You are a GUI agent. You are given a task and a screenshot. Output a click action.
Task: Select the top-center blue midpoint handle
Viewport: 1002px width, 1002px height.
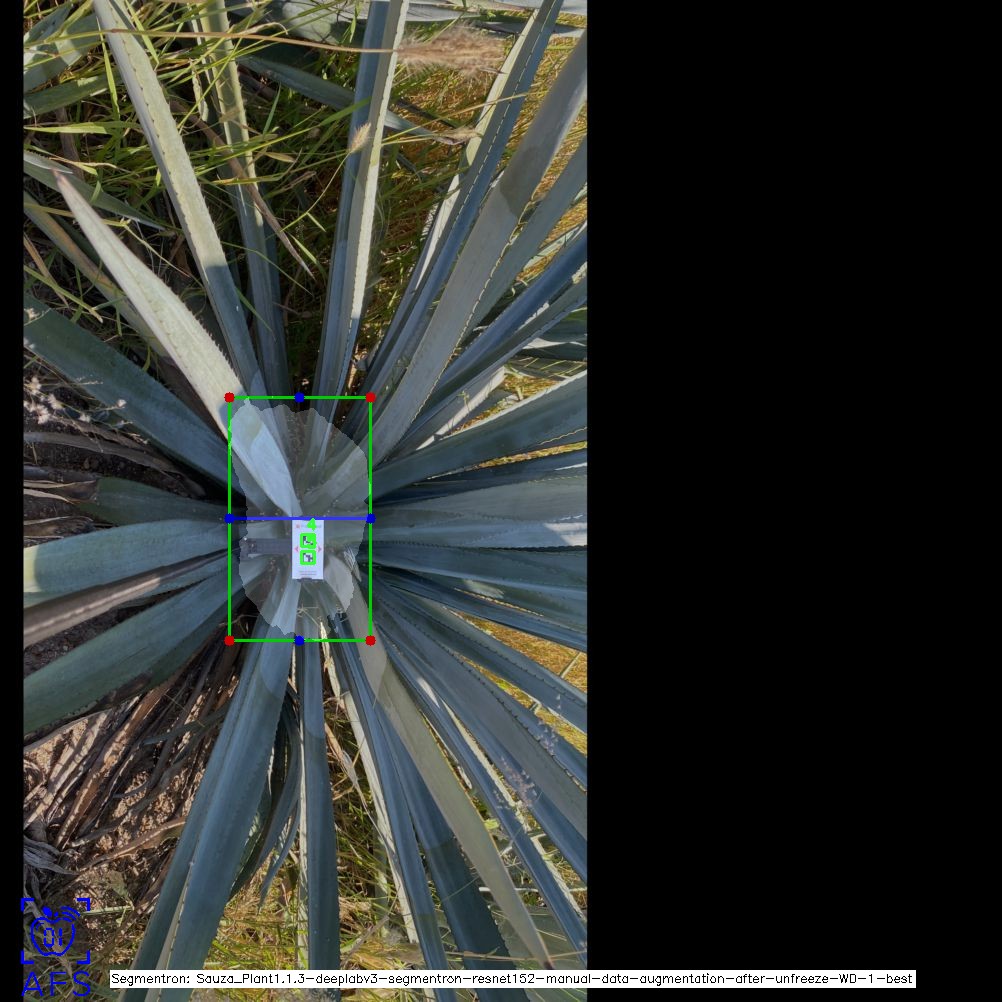click(x=299, y=397)
